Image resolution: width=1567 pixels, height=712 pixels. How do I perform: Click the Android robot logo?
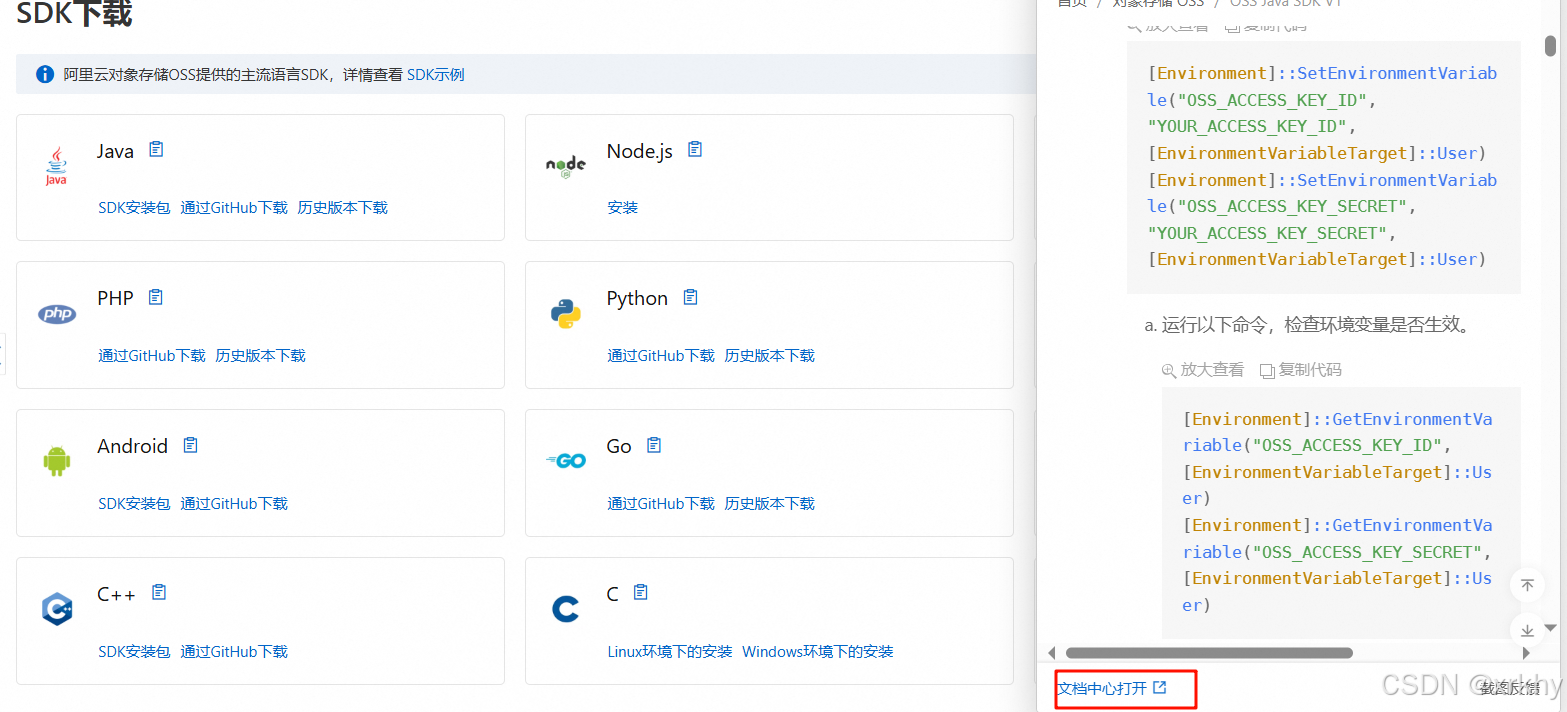(x=57, y=461)
